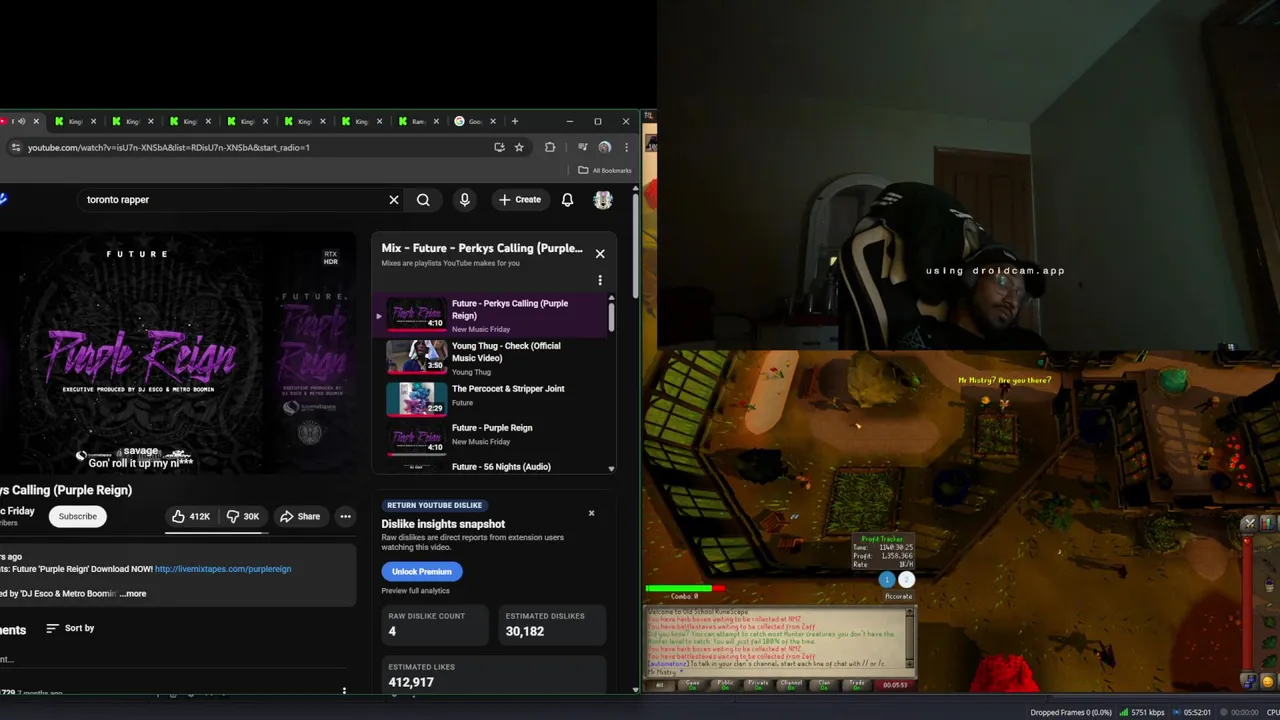Mute the YouTube tab audio icon
Image resolution: width=1280 pixels, height=720 pixels.
point(21,122)
